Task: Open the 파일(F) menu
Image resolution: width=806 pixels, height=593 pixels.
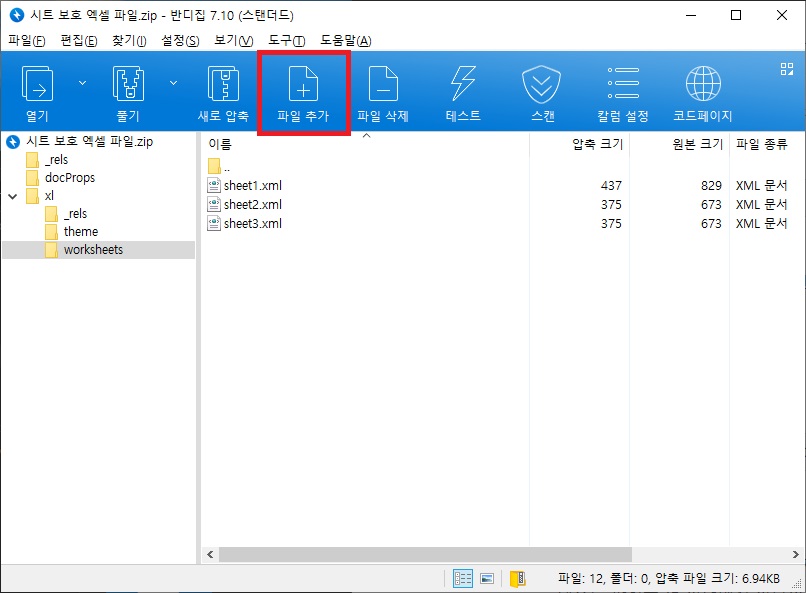Action: click(x=27, y=41)
